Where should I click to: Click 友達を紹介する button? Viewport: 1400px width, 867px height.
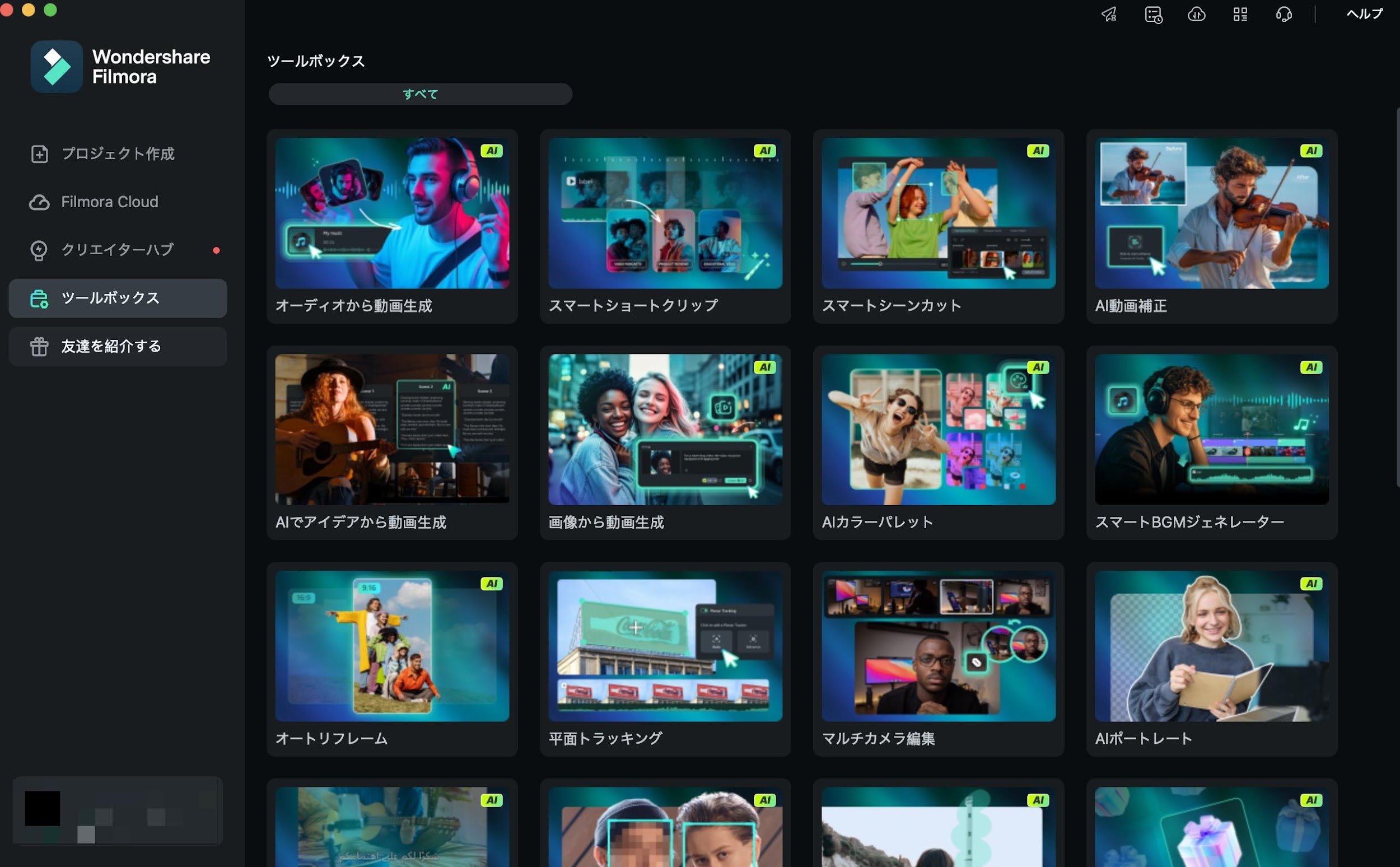coord(118,346)
